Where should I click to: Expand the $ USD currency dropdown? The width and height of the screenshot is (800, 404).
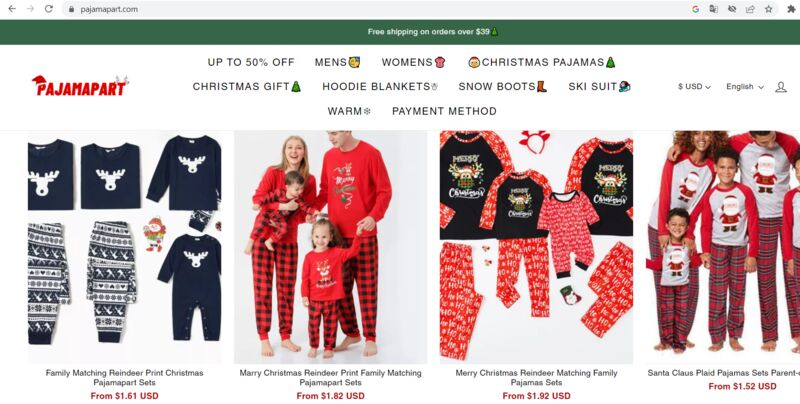pos(694,87)
